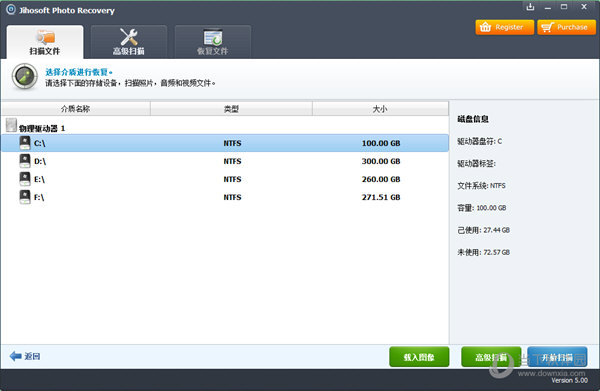
Task: Select the C:\ drive icon
Action: (x=25, y=143)
